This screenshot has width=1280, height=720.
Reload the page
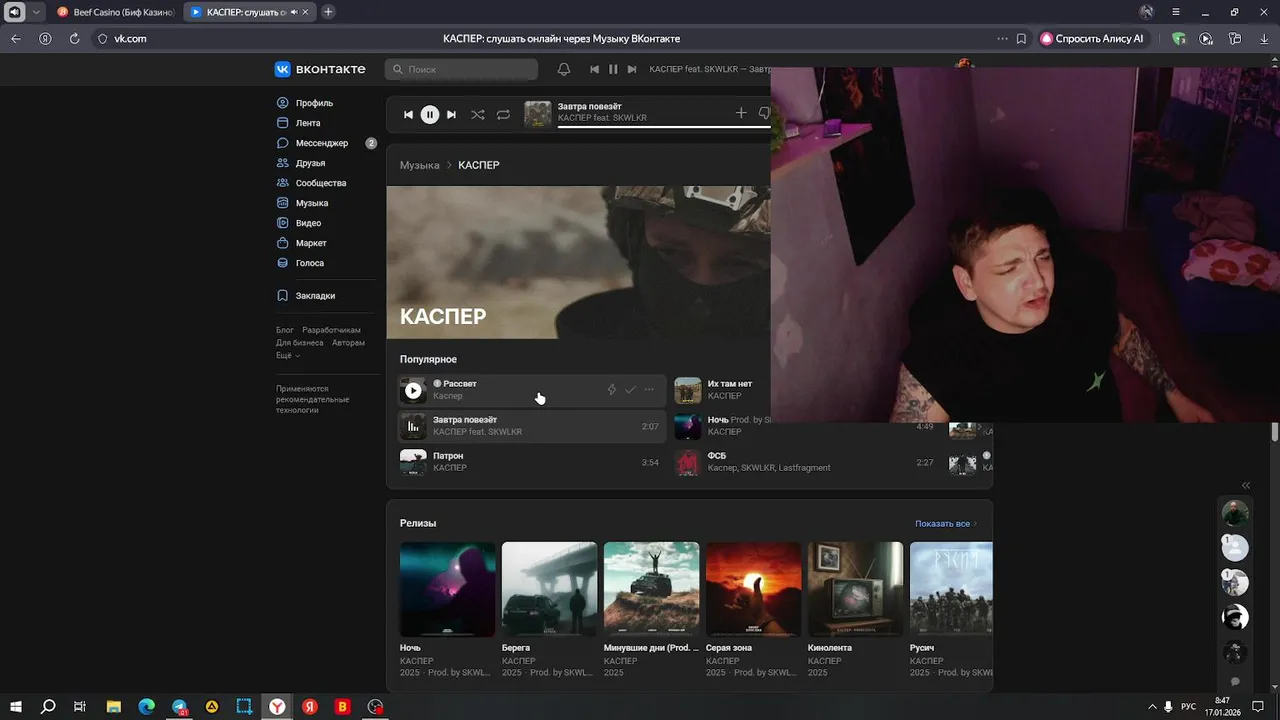[x=74, y=38]
